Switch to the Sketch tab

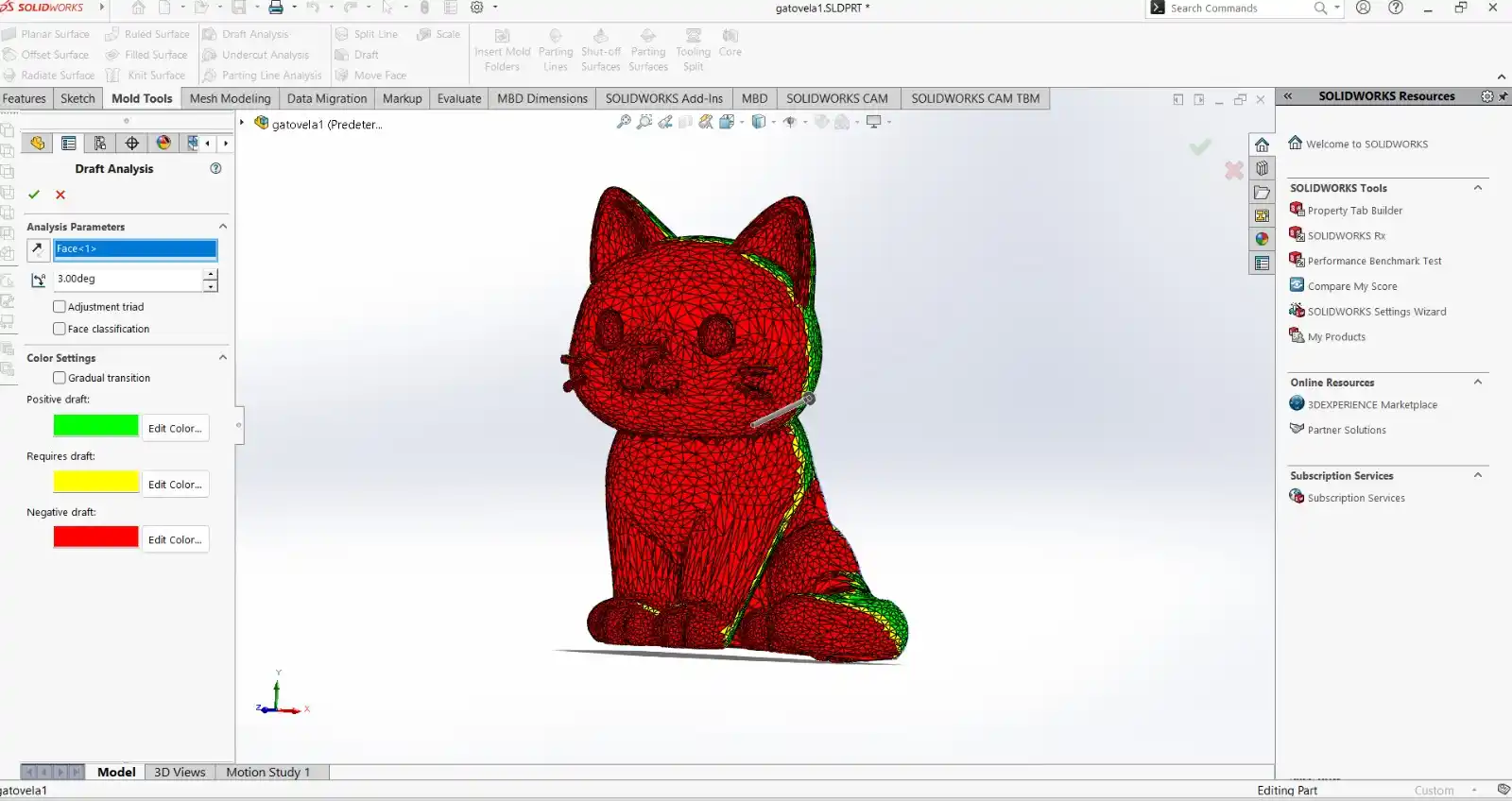click(77, 98)
